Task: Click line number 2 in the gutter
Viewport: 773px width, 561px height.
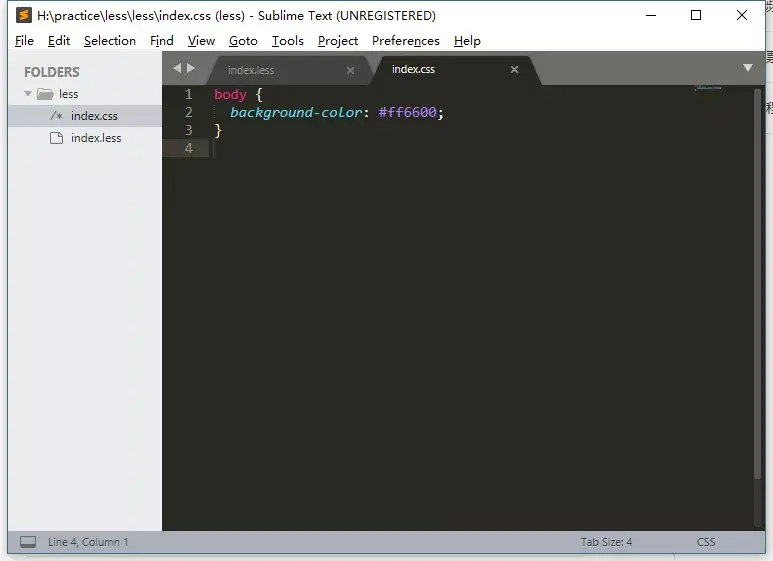Action: (188, 112)
